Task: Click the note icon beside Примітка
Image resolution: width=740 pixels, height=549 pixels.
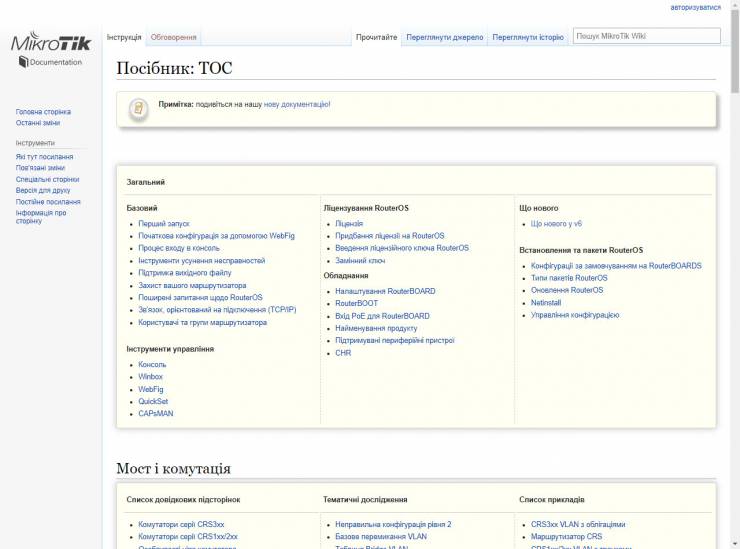Action: pos(138,109)
